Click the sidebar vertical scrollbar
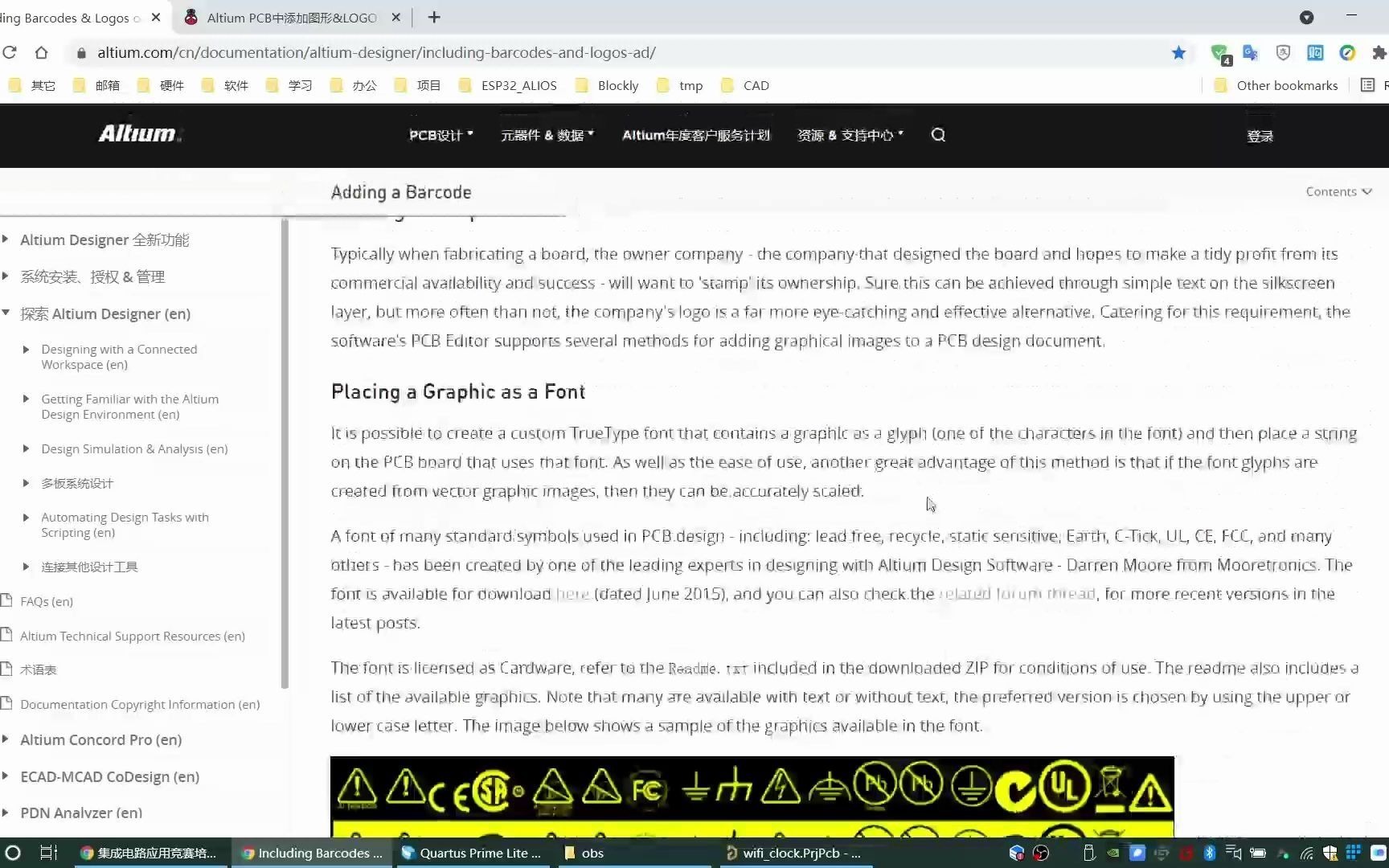The image size is (1389, 868). tap(285, 454)
